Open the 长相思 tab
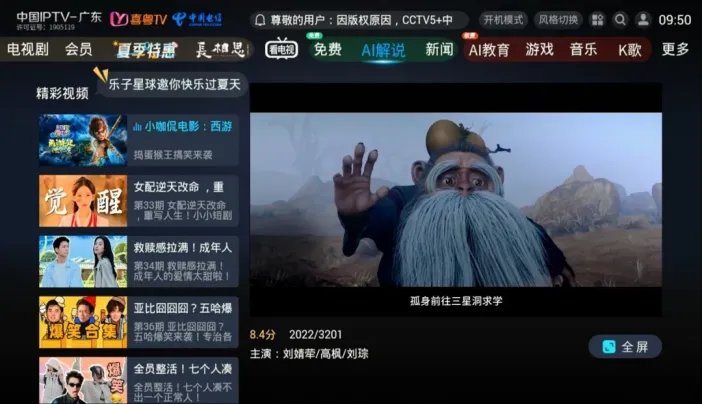Viewport: 702px width, 404px height. pyautogui.click(x=221, y=49)
